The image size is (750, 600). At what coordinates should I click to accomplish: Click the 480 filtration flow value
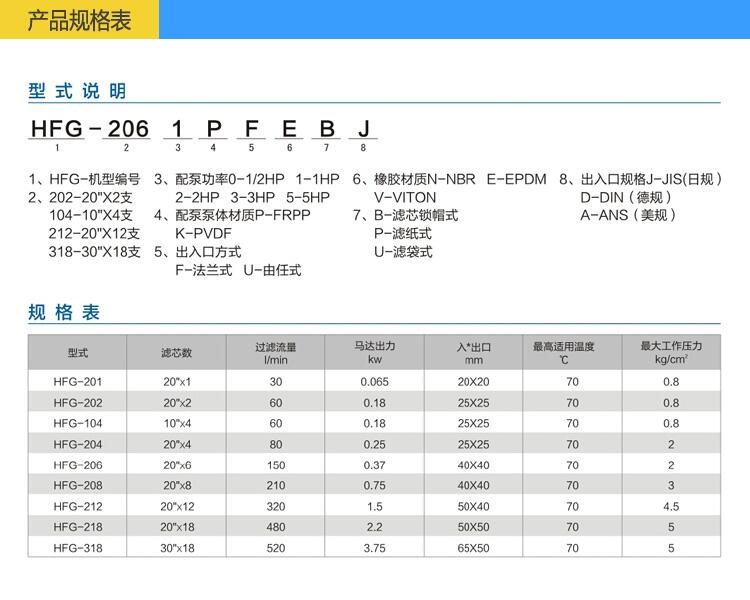(275, 527)
